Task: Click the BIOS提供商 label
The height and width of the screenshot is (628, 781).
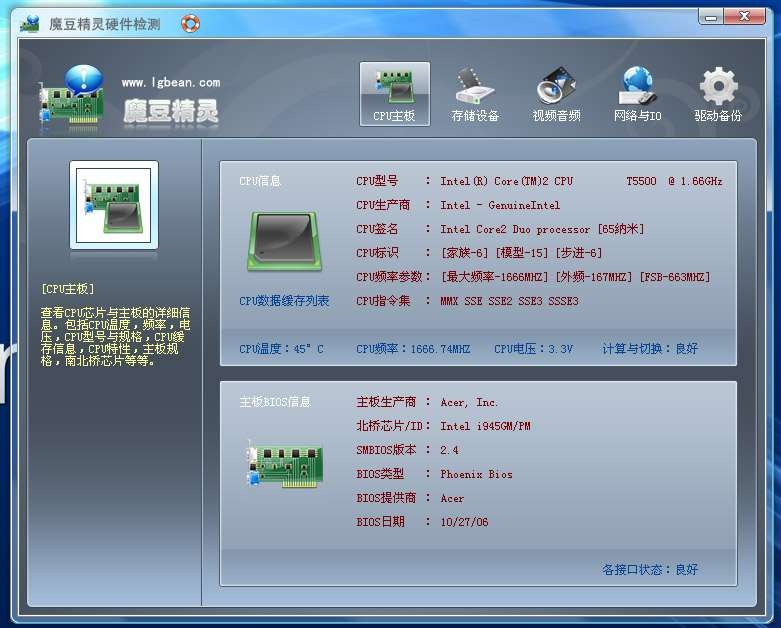Action: pos(386,498)
